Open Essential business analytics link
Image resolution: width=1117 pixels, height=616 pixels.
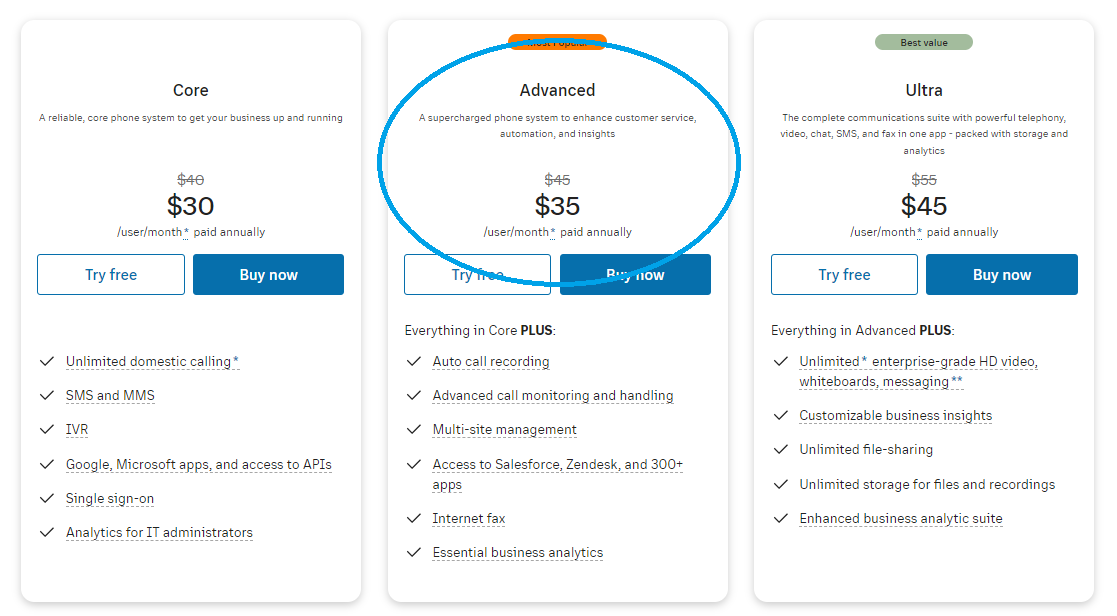point(518,553)
